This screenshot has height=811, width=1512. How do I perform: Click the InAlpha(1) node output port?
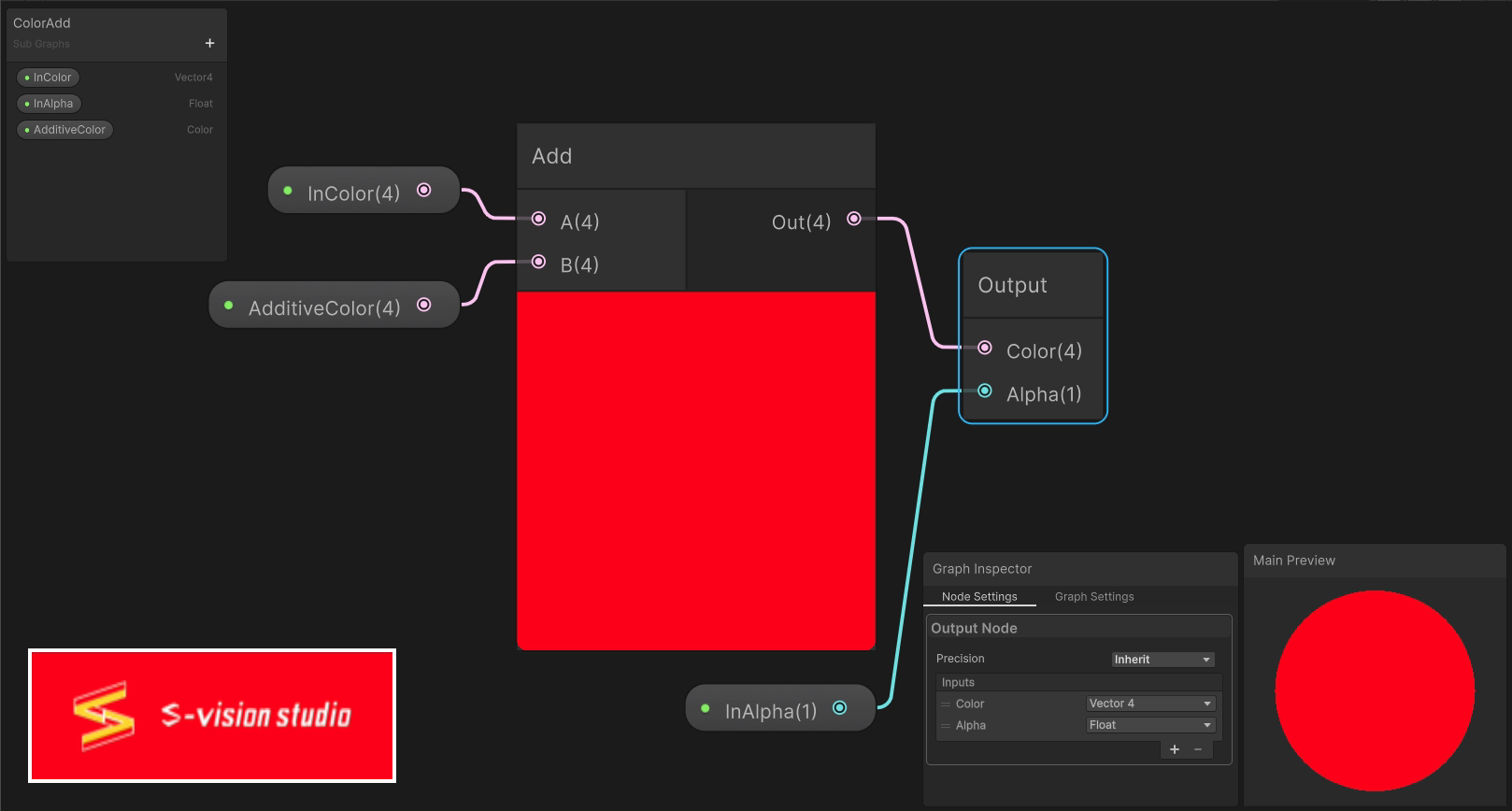(840, 708)
